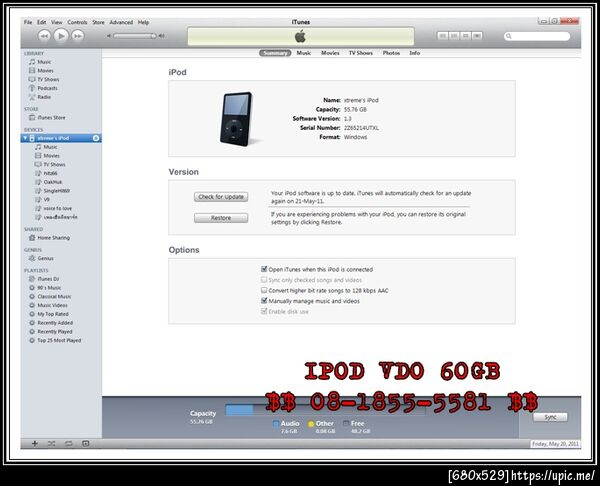Open the Controls menu
The height and width of the screenshot is (486, 600).
(x=77, y=22)
